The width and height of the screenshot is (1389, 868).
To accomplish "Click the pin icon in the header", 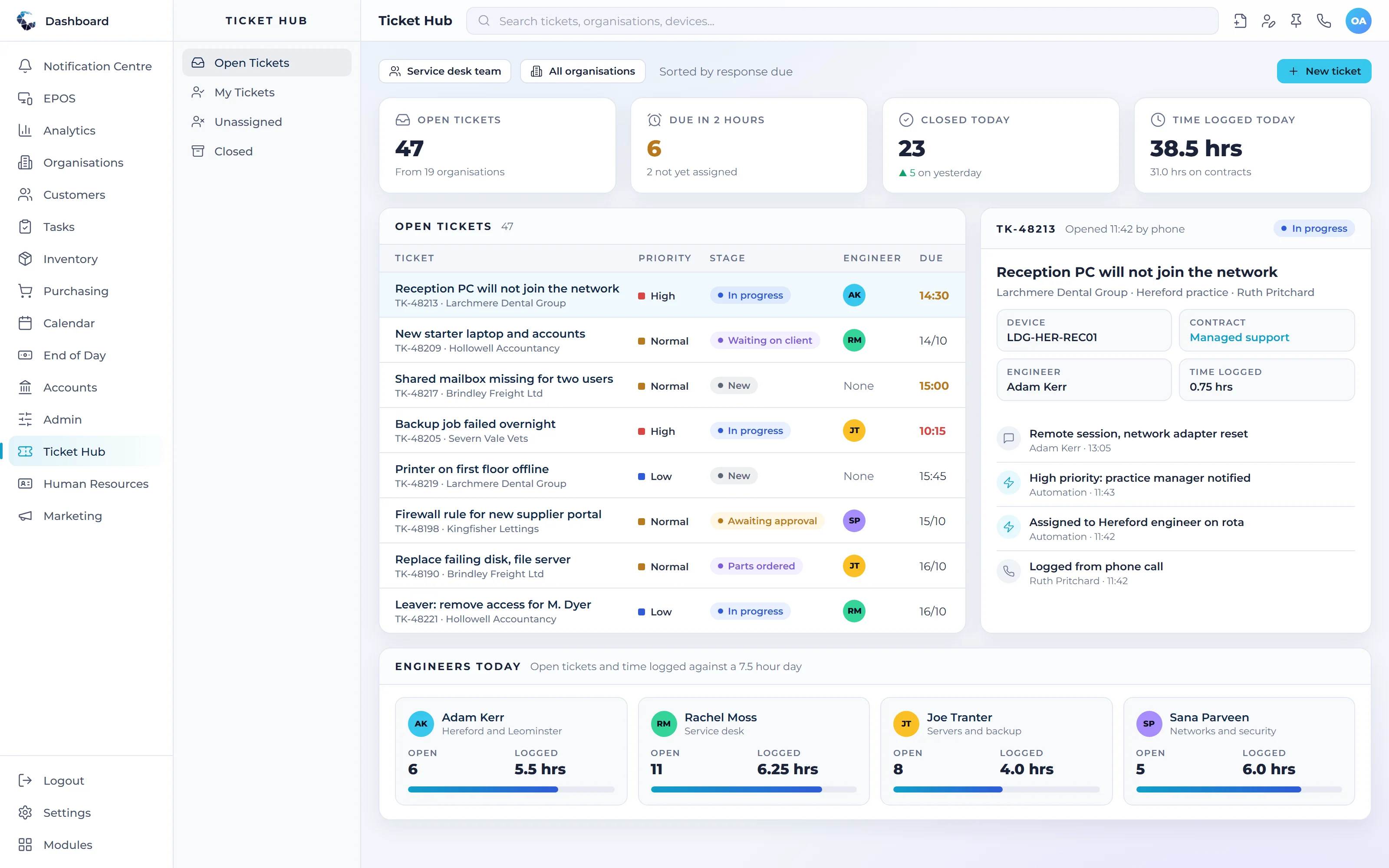I will tap(1296, 21).
